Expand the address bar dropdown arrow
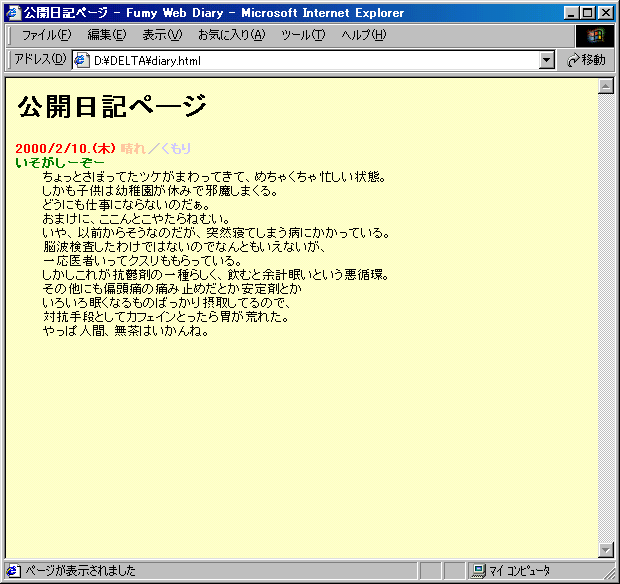The width and height of the screenshot is (620, 584). coord(546,60)
